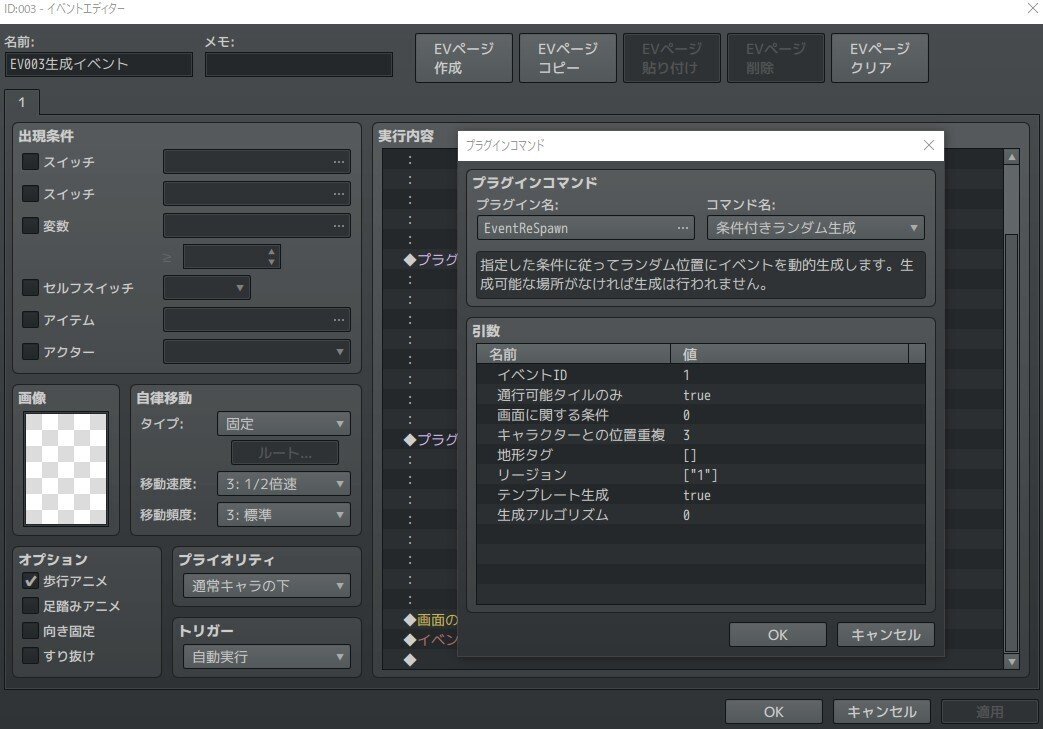Open the variable selector ellipsis beside 変数
The width and height of the screenshot is (1043, 729).
(x=341, y=226)
